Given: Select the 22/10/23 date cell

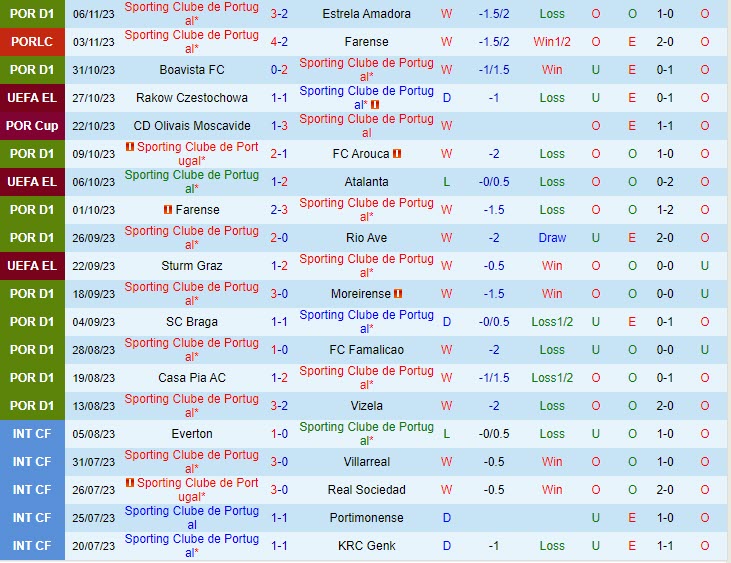Looking at the screenshot, I should coord(93,126).
